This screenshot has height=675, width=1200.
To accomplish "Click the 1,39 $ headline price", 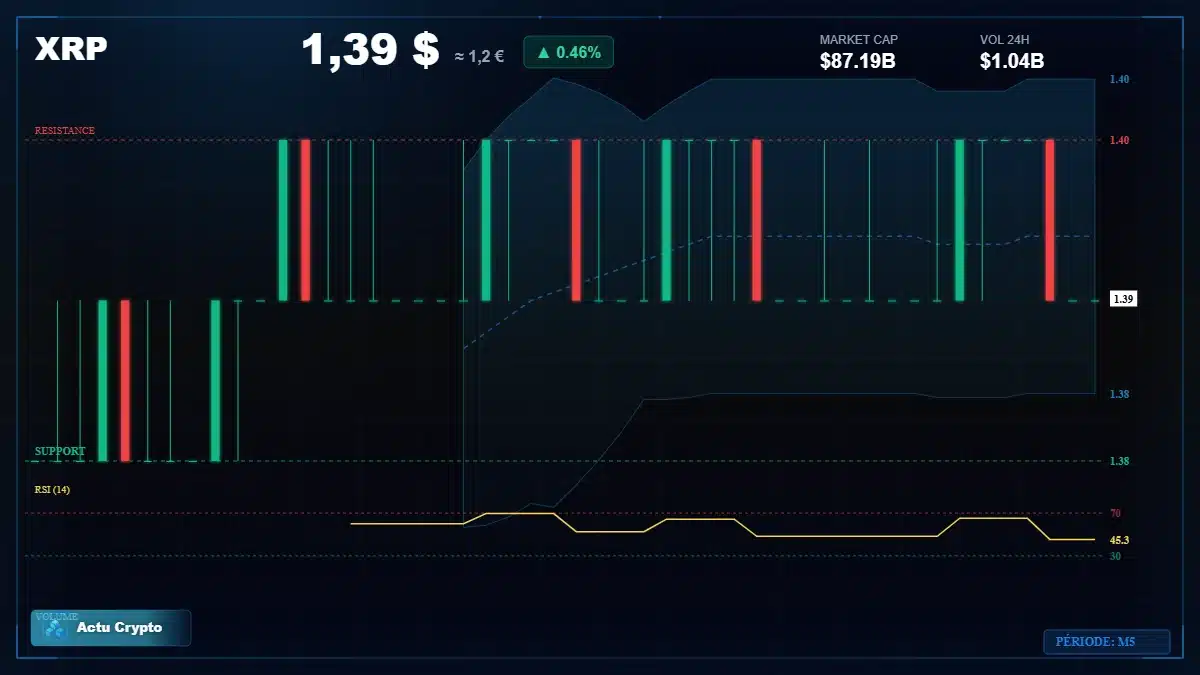I will (370, 50).
